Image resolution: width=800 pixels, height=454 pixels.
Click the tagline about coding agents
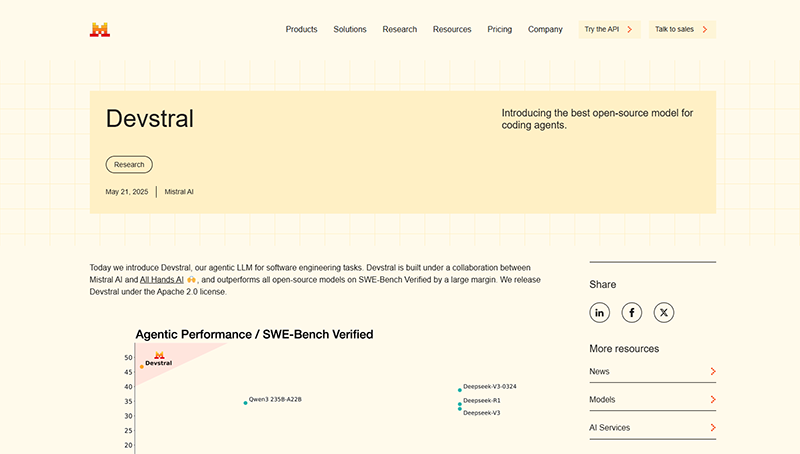coord(597,119)
